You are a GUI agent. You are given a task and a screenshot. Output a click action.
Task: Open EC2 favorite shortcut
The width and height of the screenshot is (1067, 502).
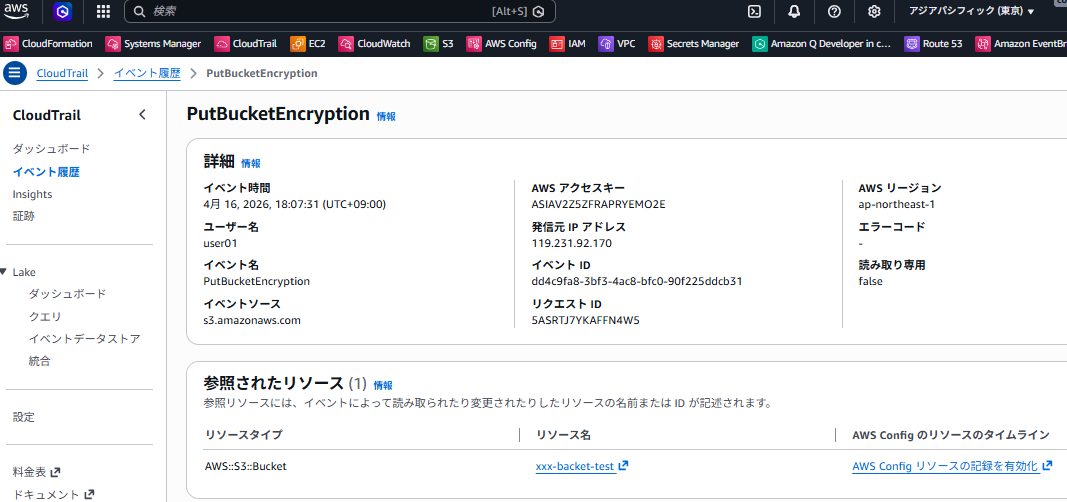pos(308,44)
